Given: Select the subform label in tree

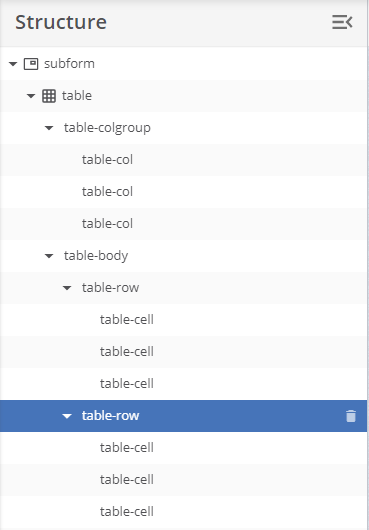Looking at the screenshot, I should pyautogui.click(x=69, y=64).
